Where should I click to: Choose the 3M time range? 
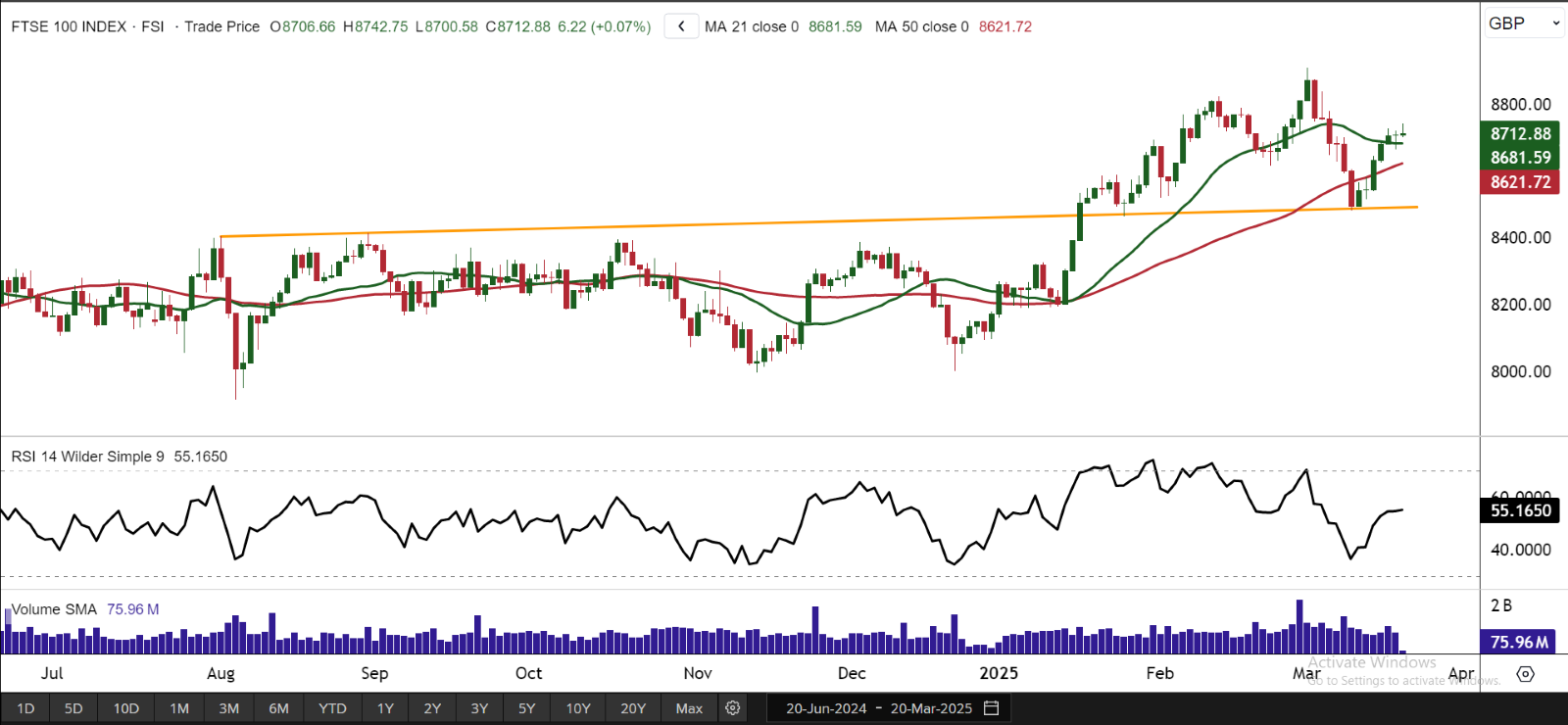point(229,708)
